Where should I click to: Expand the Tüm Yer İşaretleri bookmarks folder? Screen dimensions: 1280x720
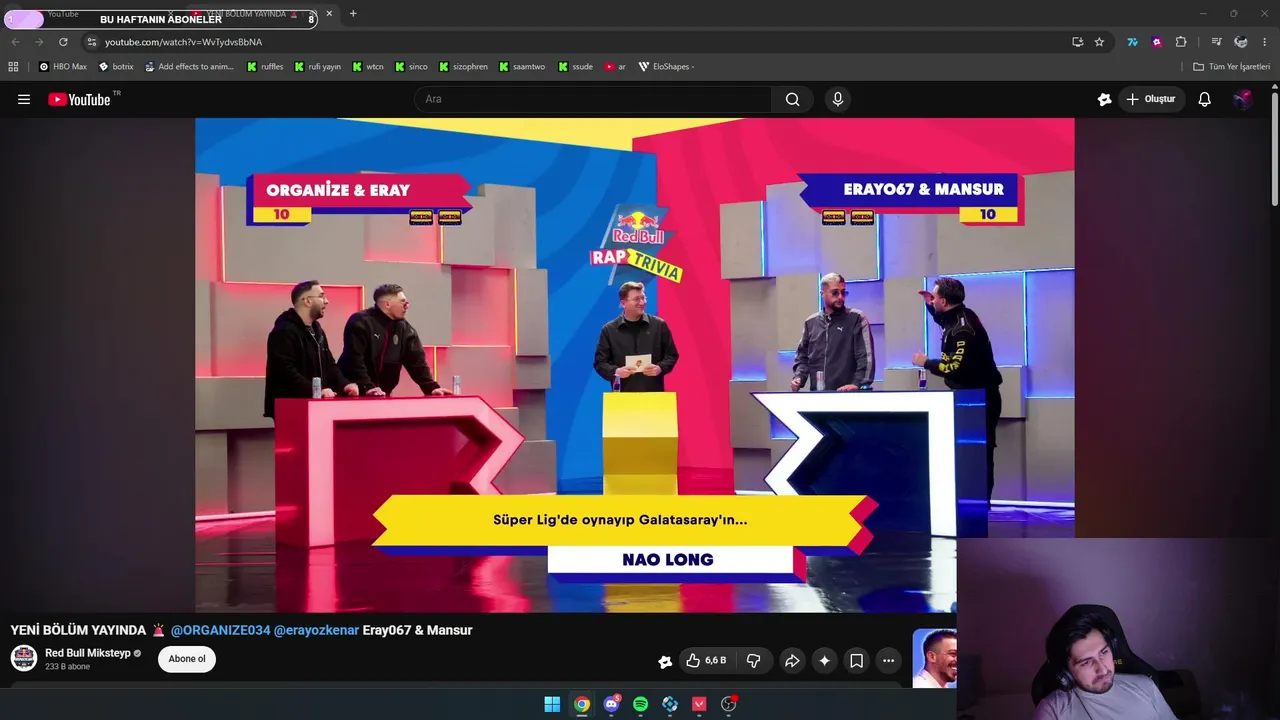tap(1231, 67)
